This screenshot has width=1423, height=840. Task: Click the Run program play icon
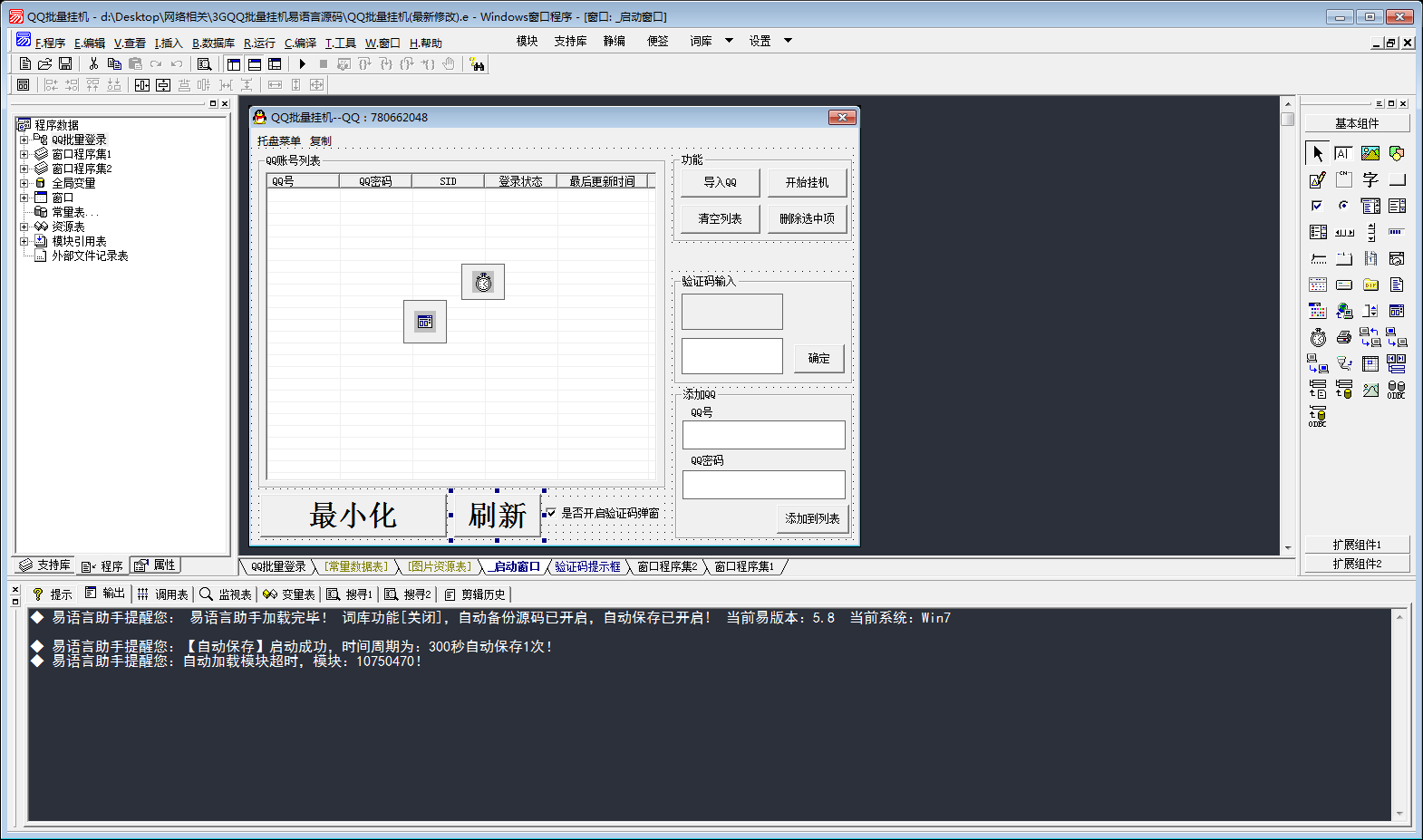[303, 64]
